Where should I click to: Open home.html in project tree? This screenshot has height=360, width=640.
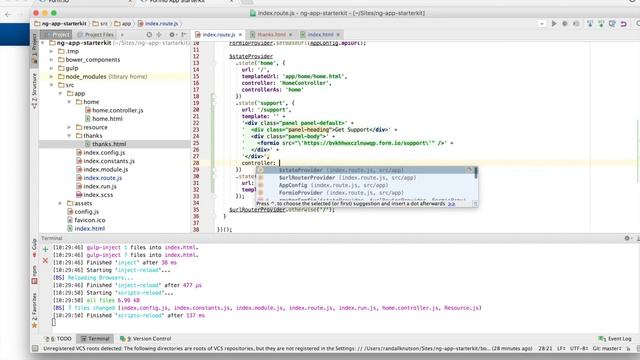click(103, 119)
